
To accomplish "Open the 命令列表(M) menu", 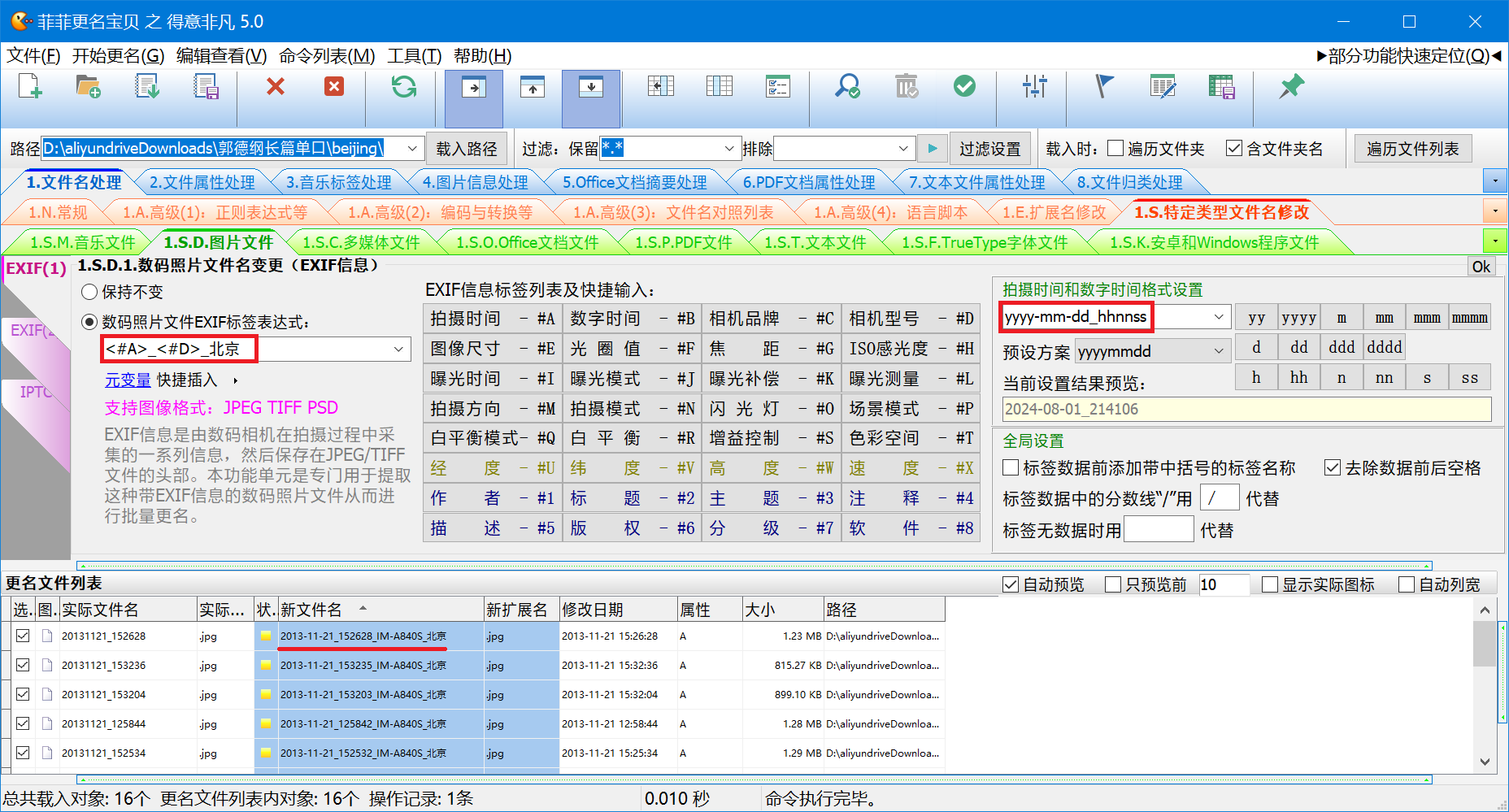I will 327,56.
